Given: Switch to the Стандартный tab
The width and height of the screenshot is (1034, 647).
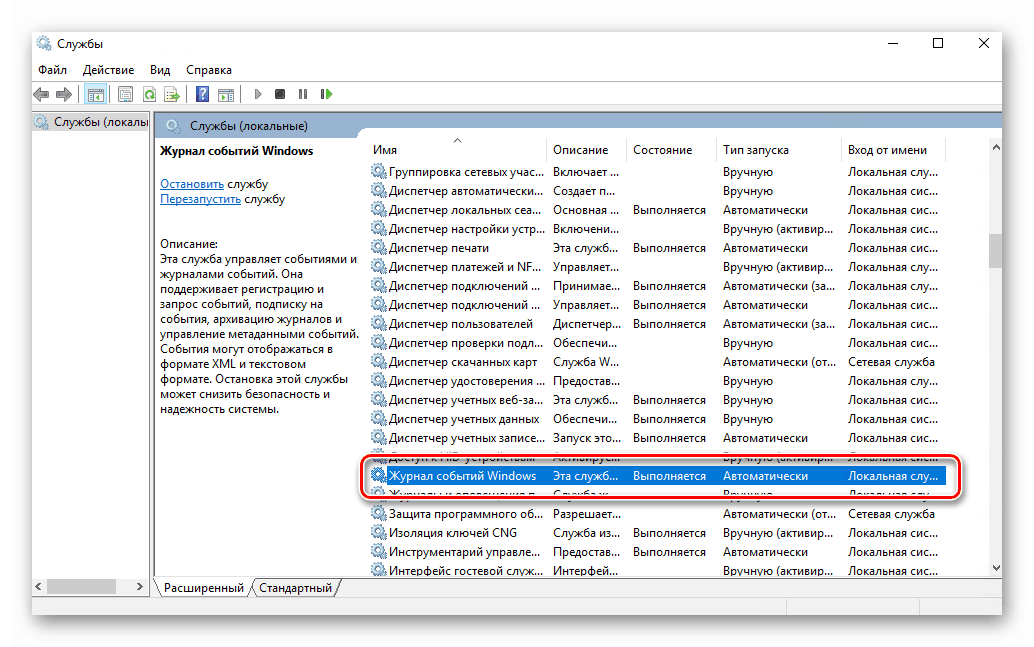Looking at the screenshot, I should [295, 588].
